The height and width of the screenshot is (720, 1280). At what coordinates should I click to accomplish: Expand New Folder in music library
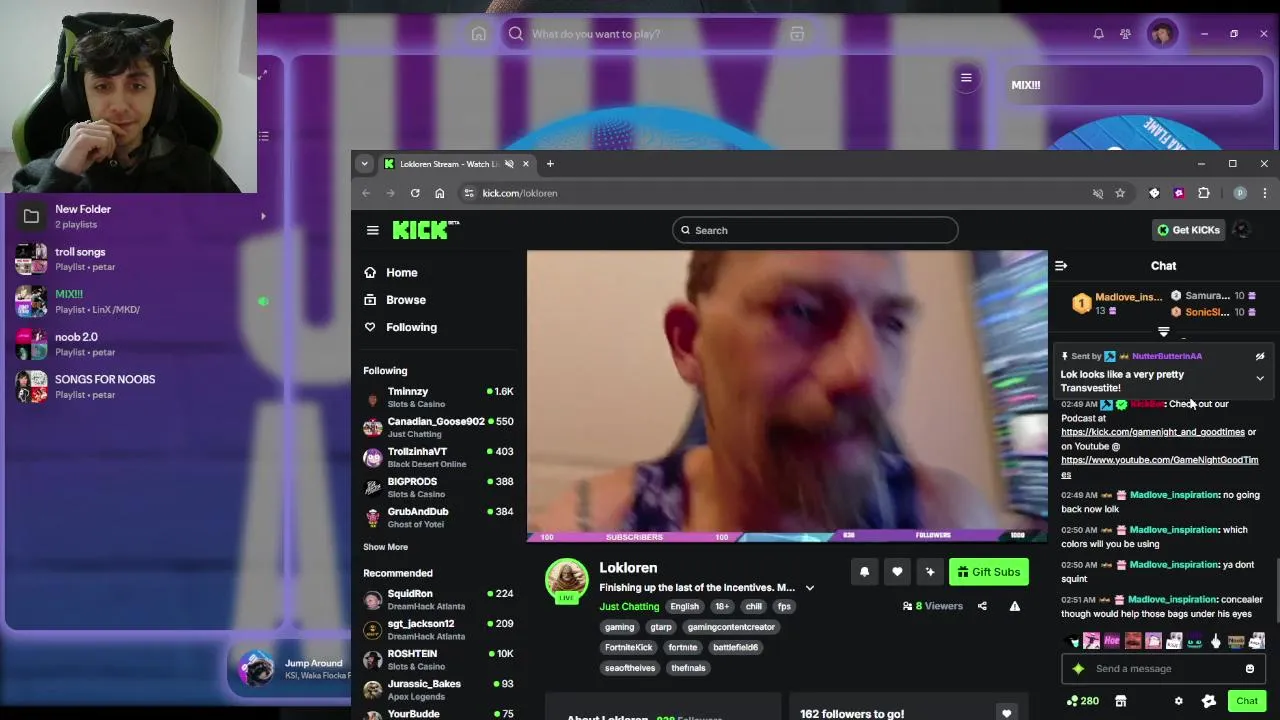click(263, 216)
